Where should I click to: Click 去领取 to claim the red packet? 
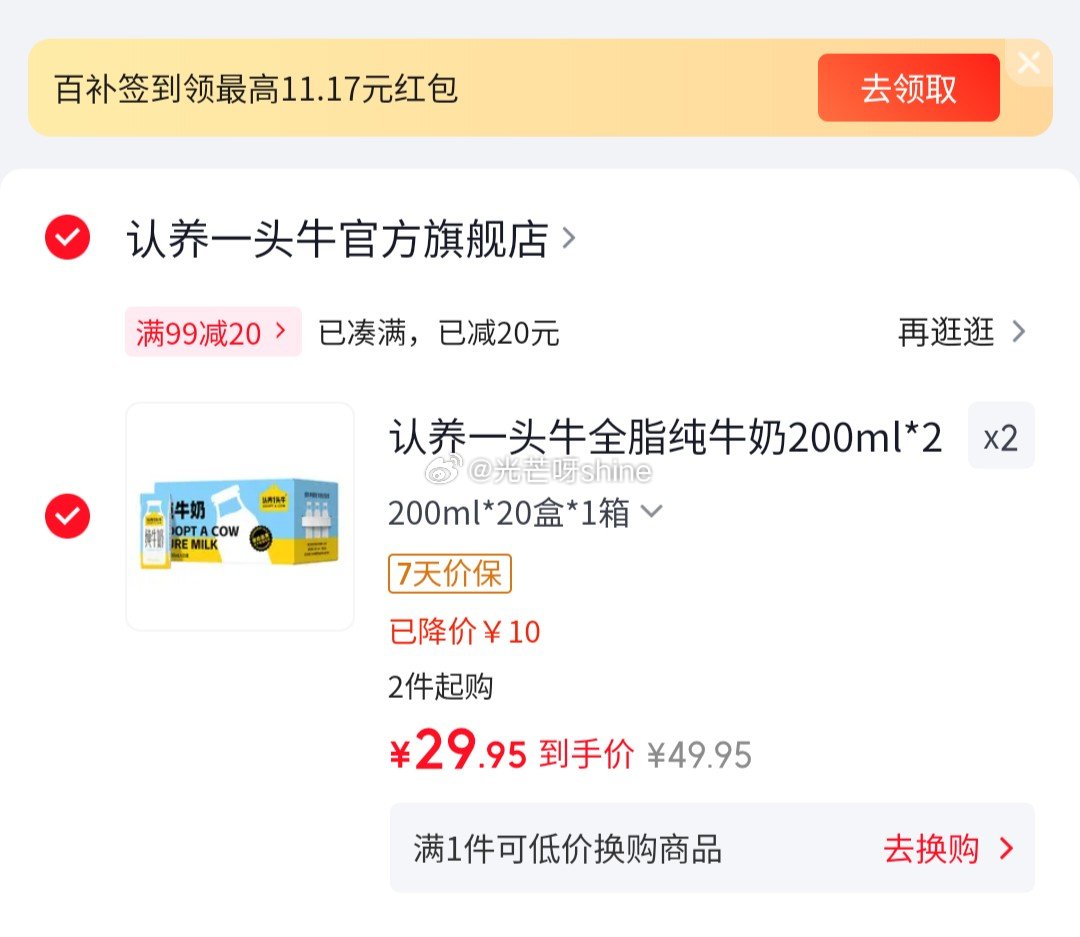(x=908, y=87)
